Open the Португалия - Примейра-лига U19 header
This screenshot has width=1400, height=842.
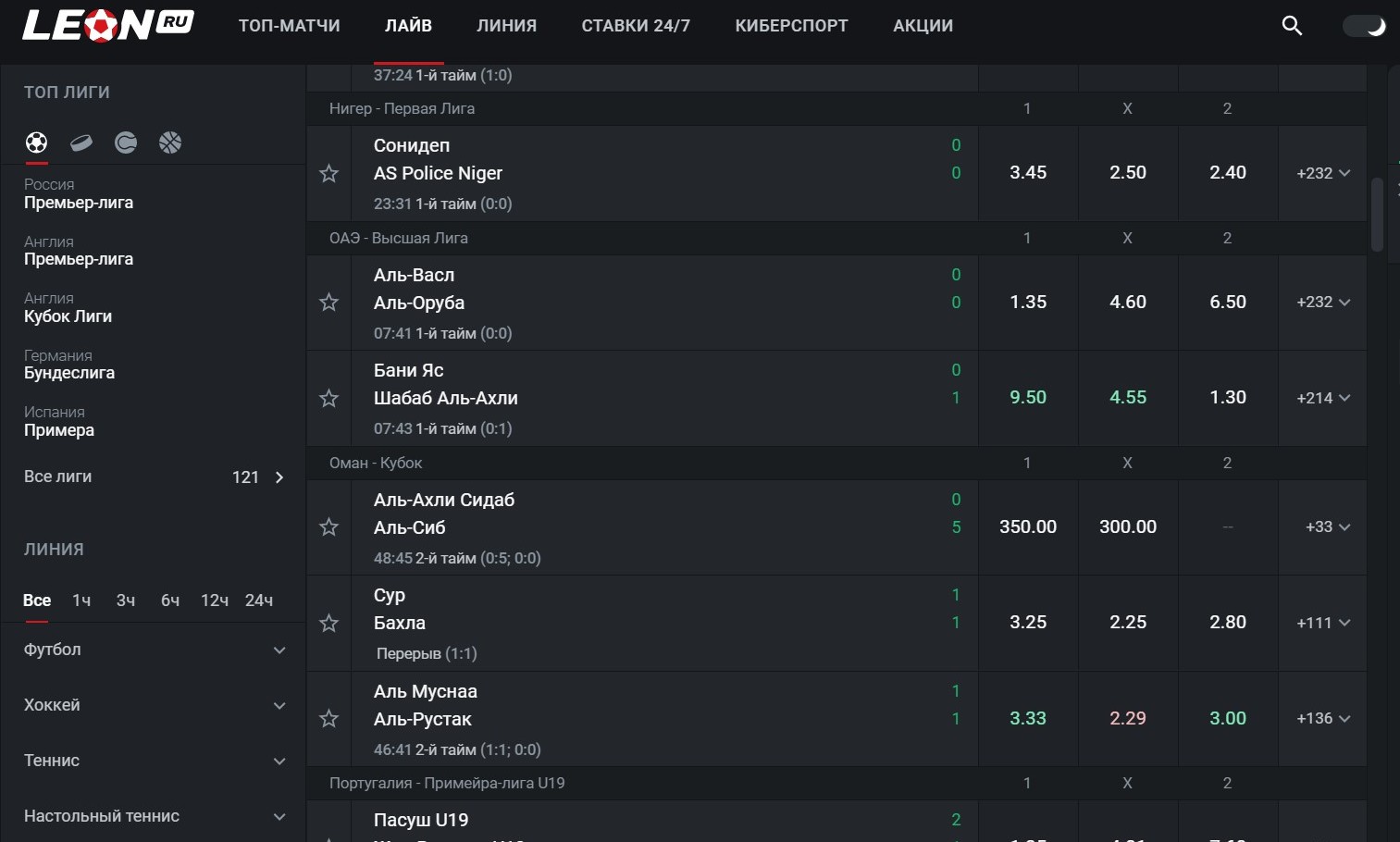(447, 783)
